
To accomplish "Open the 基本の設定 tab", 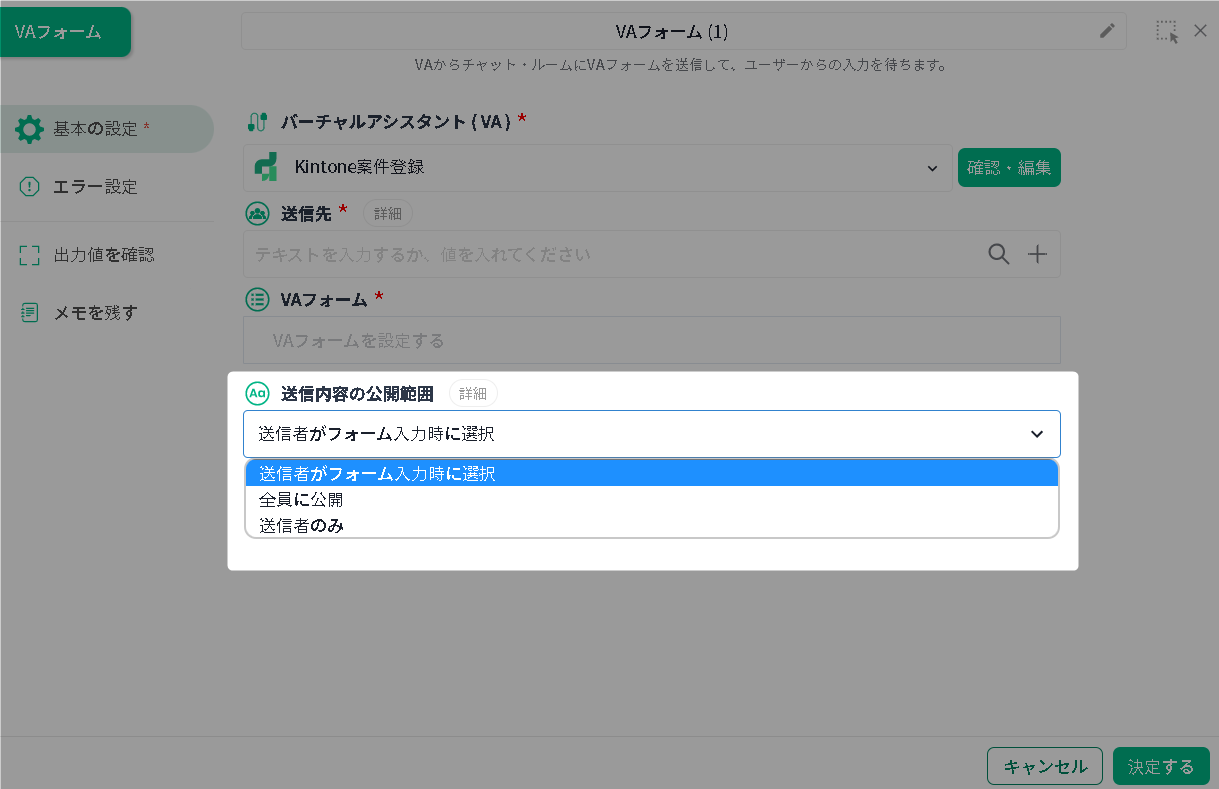I will [x=107, y=129].
